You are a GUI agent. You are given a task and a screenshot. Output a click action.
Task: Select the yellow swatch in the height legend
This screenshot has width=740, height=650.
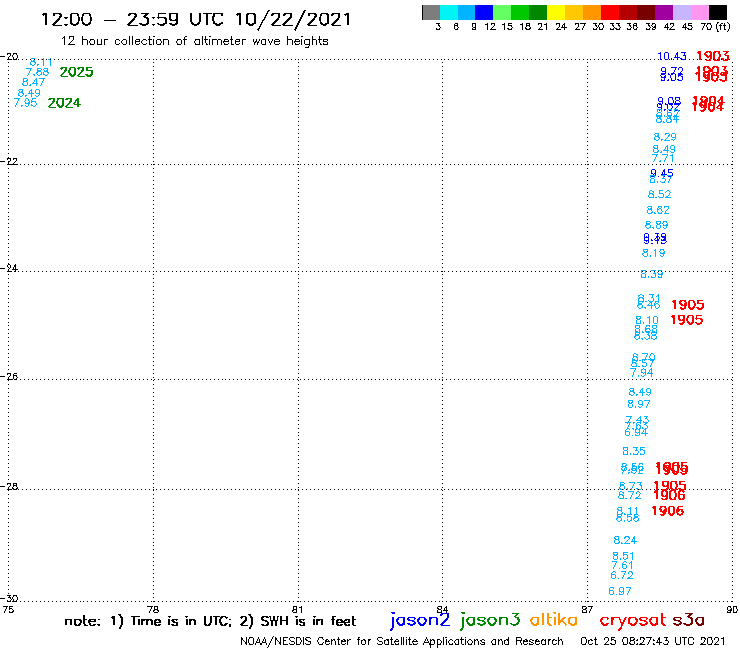[556, 12]
